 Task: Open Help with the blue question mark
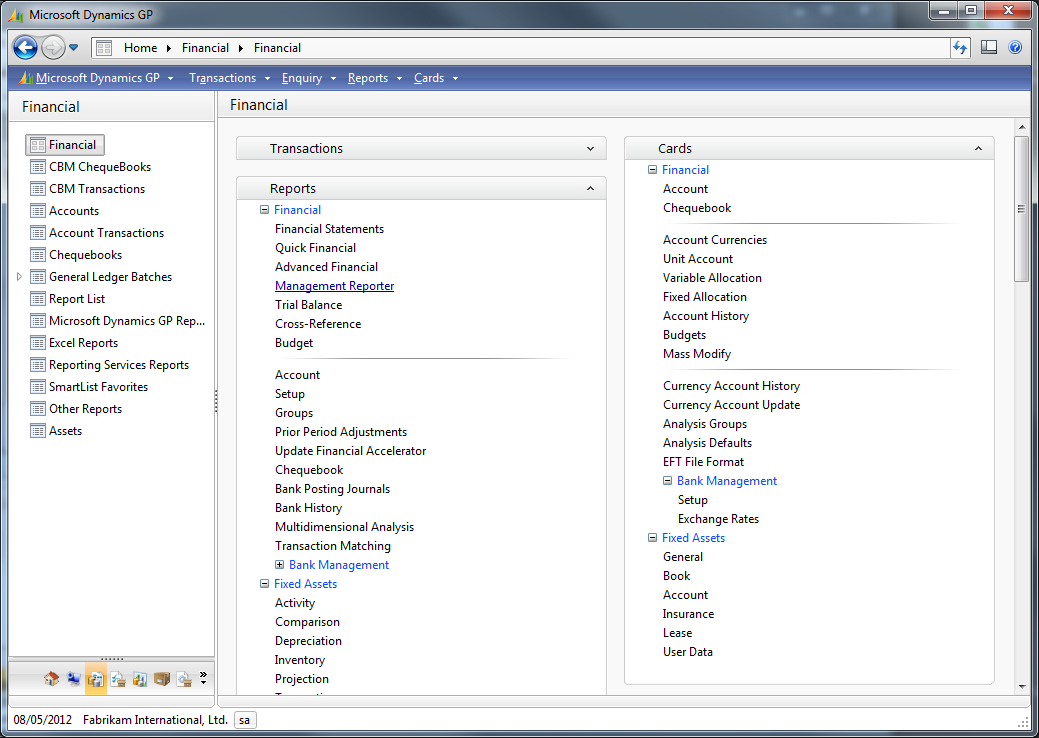pos(1015,48)
